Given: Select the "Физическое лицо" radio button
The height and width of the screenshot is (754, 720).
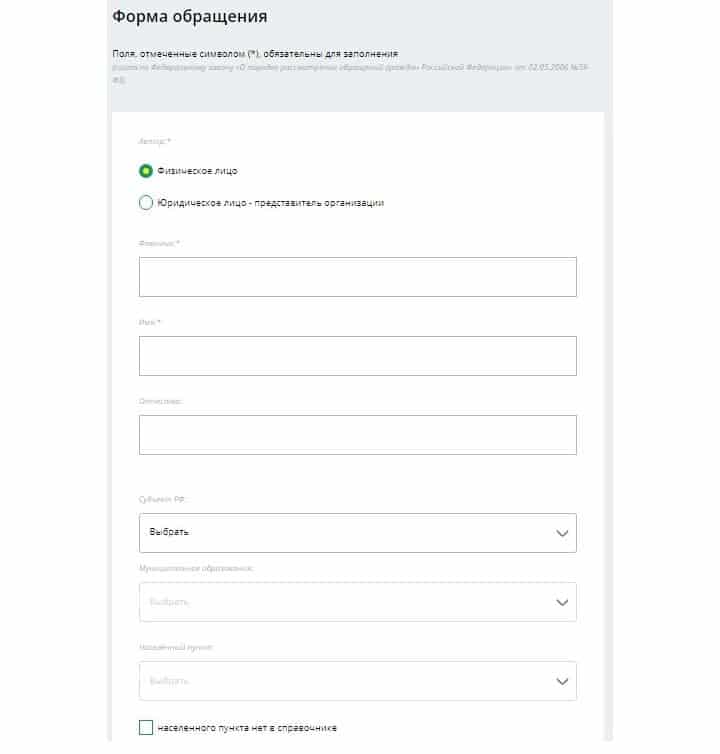Looking at the screenshot, I should click(x=146, y=171).
